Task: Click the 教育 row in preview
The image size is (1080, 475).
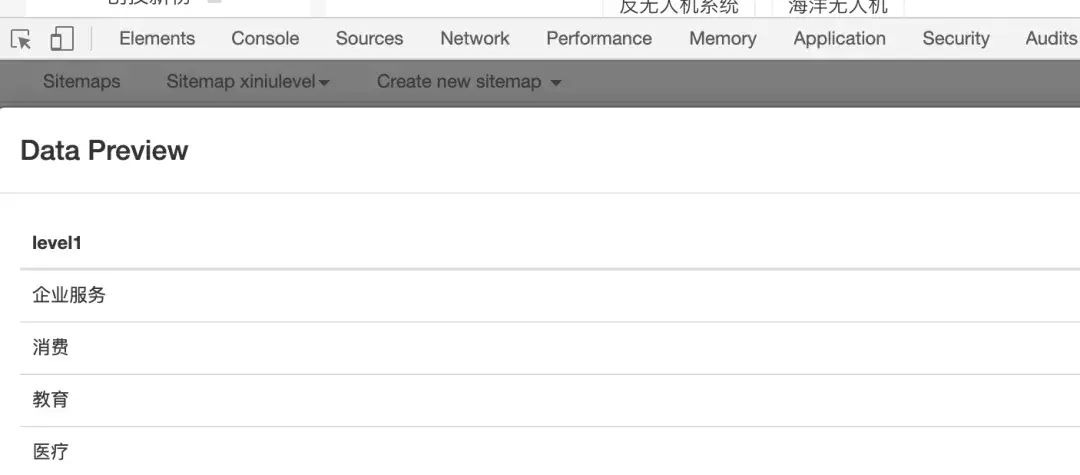Action: tap(550, 400)
